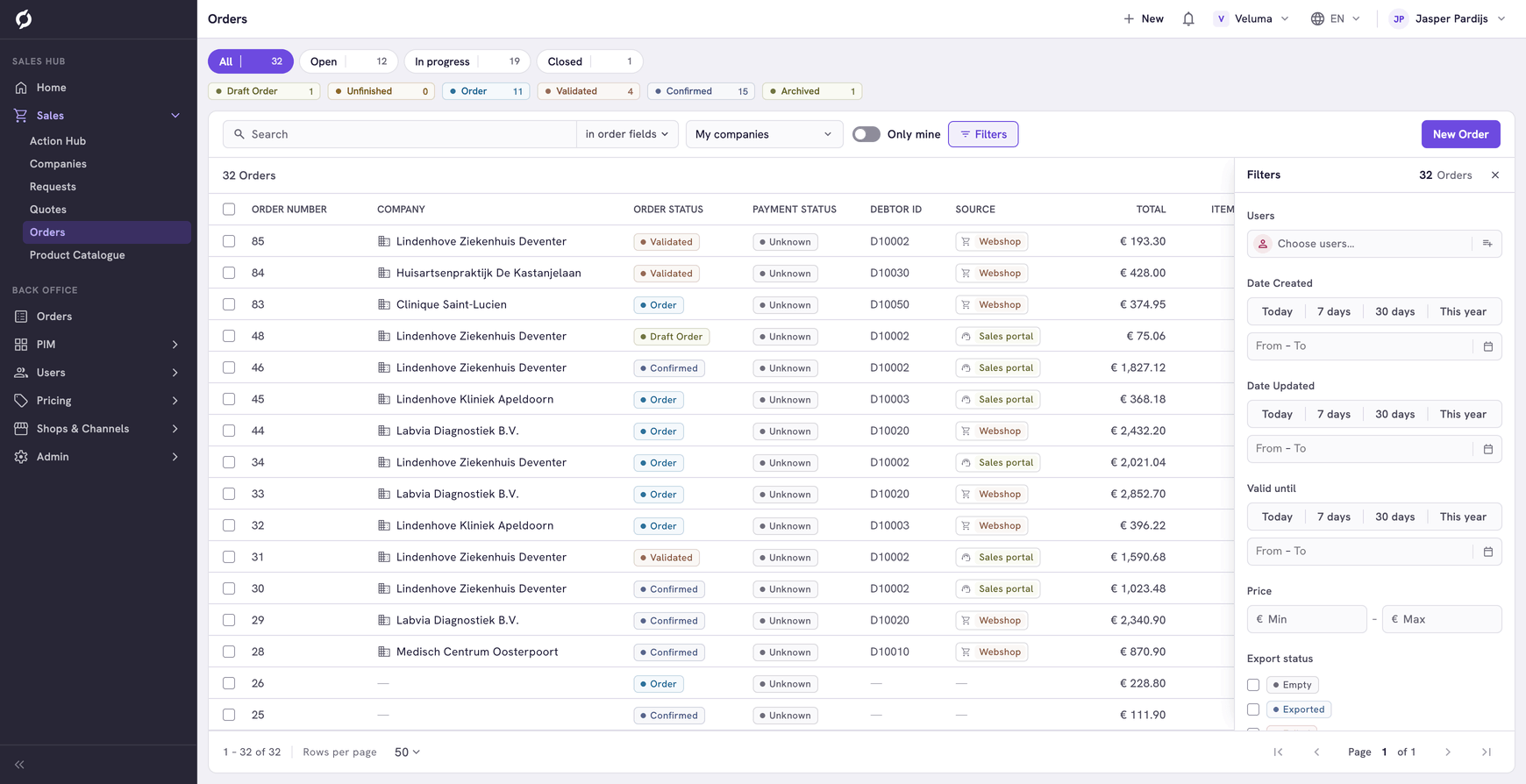This screenshot has width=1526, height=784.
Task: Filter by Archived status chip
Action: coord(812,91)
